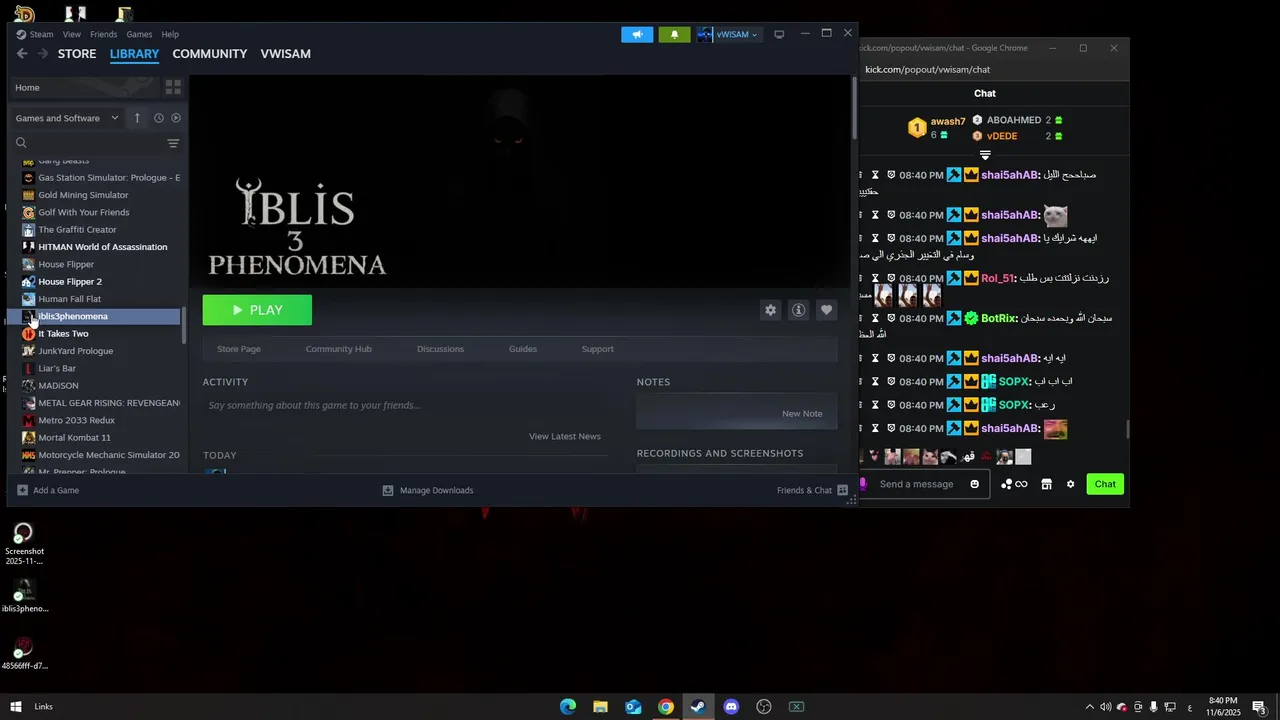
Task: Switch to Big Picture mode monitor icon
Action: point(779,34)
